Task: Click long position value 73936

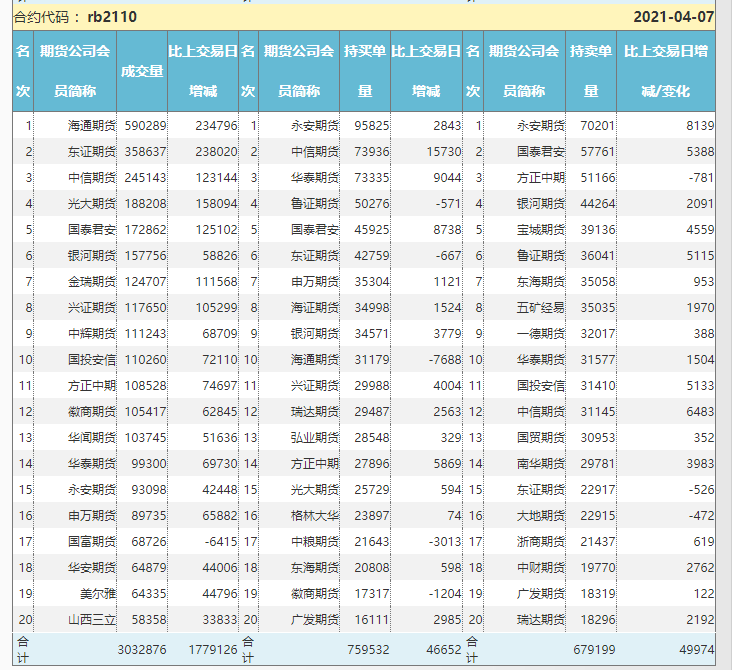Action: pyautogui.click(x=372, y=151)
